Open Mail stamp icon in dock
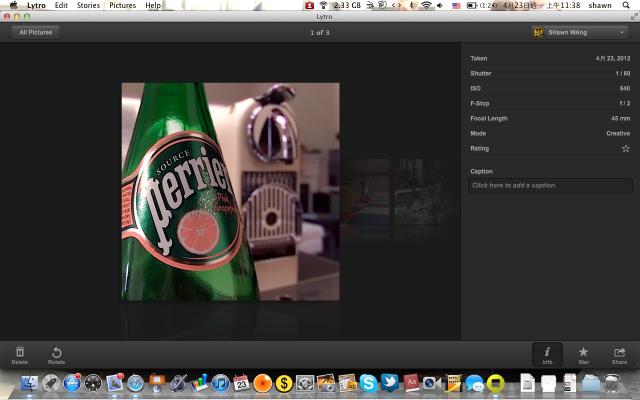The image size is (640, 400). click(114, 383)
